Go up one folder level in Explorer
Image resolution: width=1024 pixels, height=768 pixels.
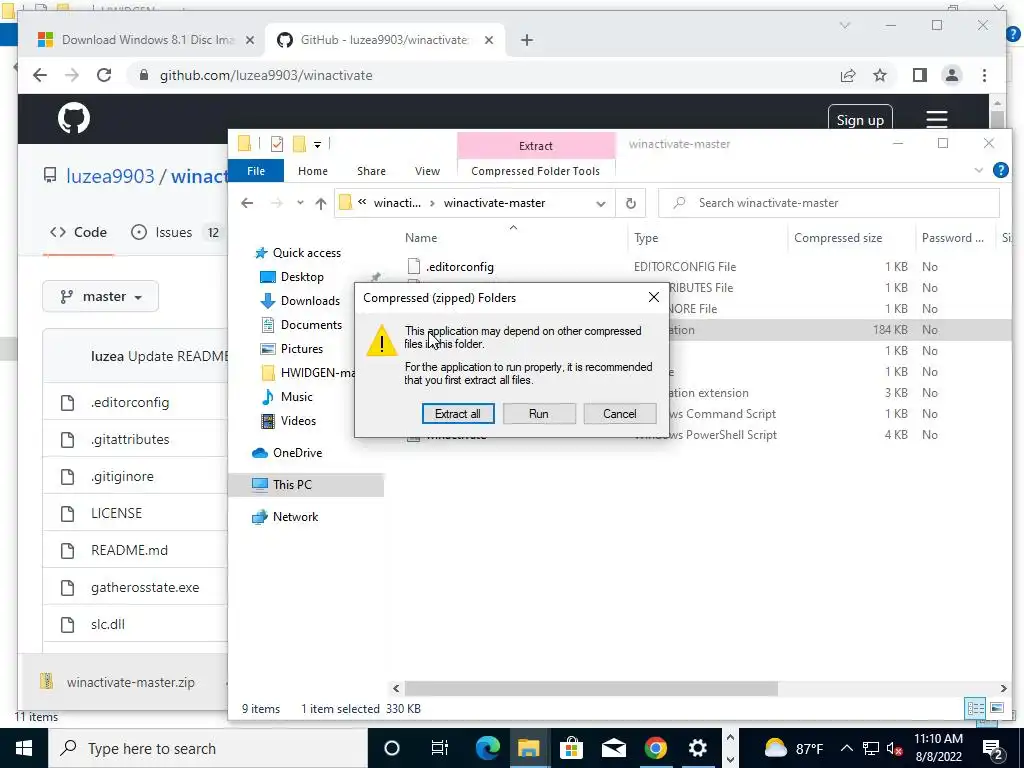pyautogui.click(x=320, y=203)
